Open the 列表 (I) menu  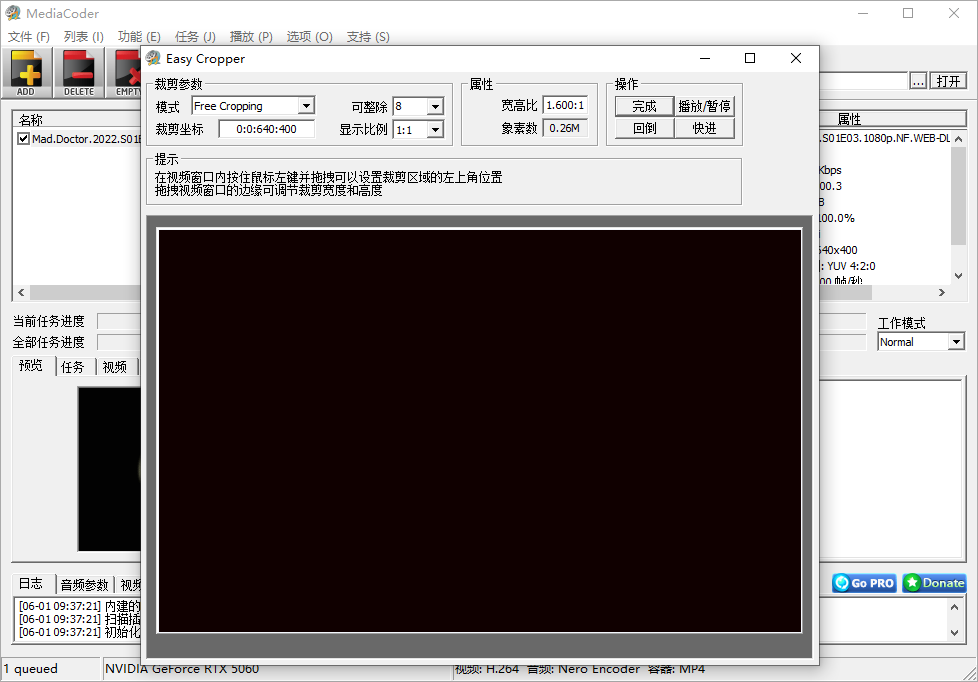tap(84, 37)
